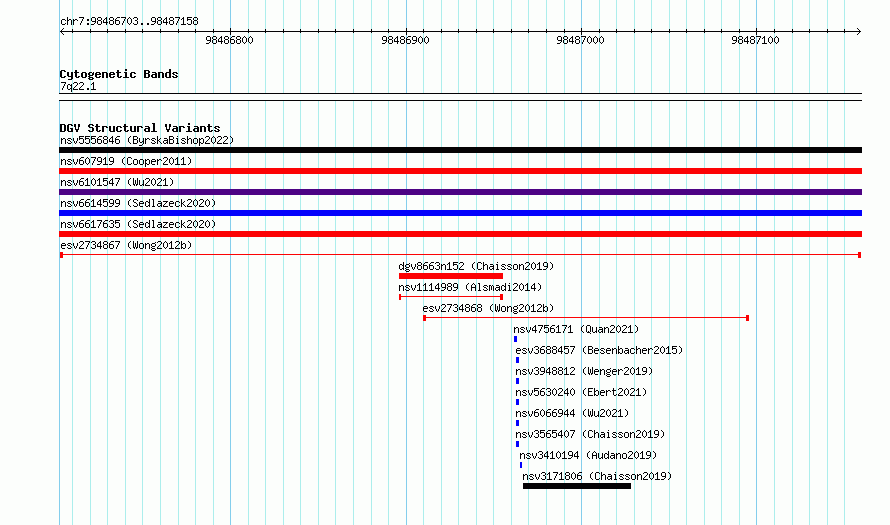This screenshot has width=890, height=525.
Task: Click the left arrow of the ruler
Action: pyautogui.click(x=62, y=32)
